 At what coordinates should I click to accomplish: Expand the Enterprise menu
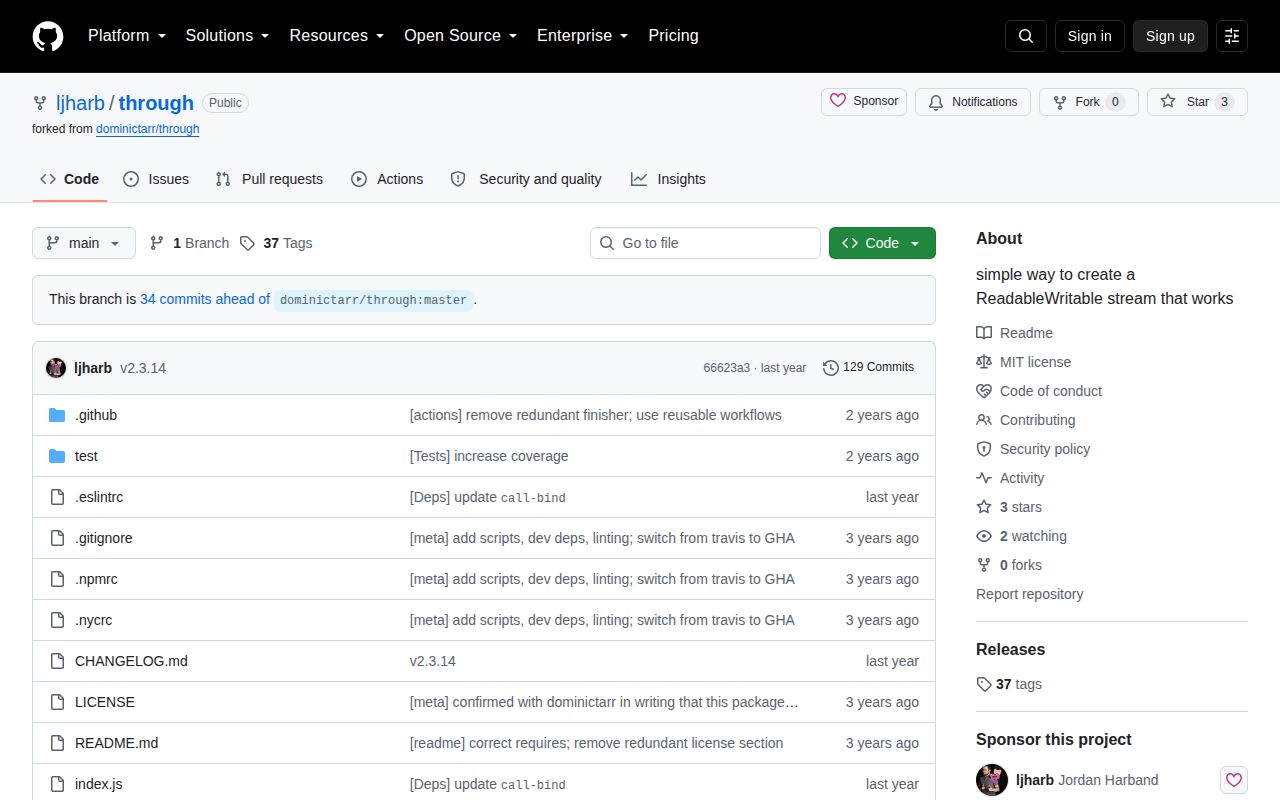(582, 36)
